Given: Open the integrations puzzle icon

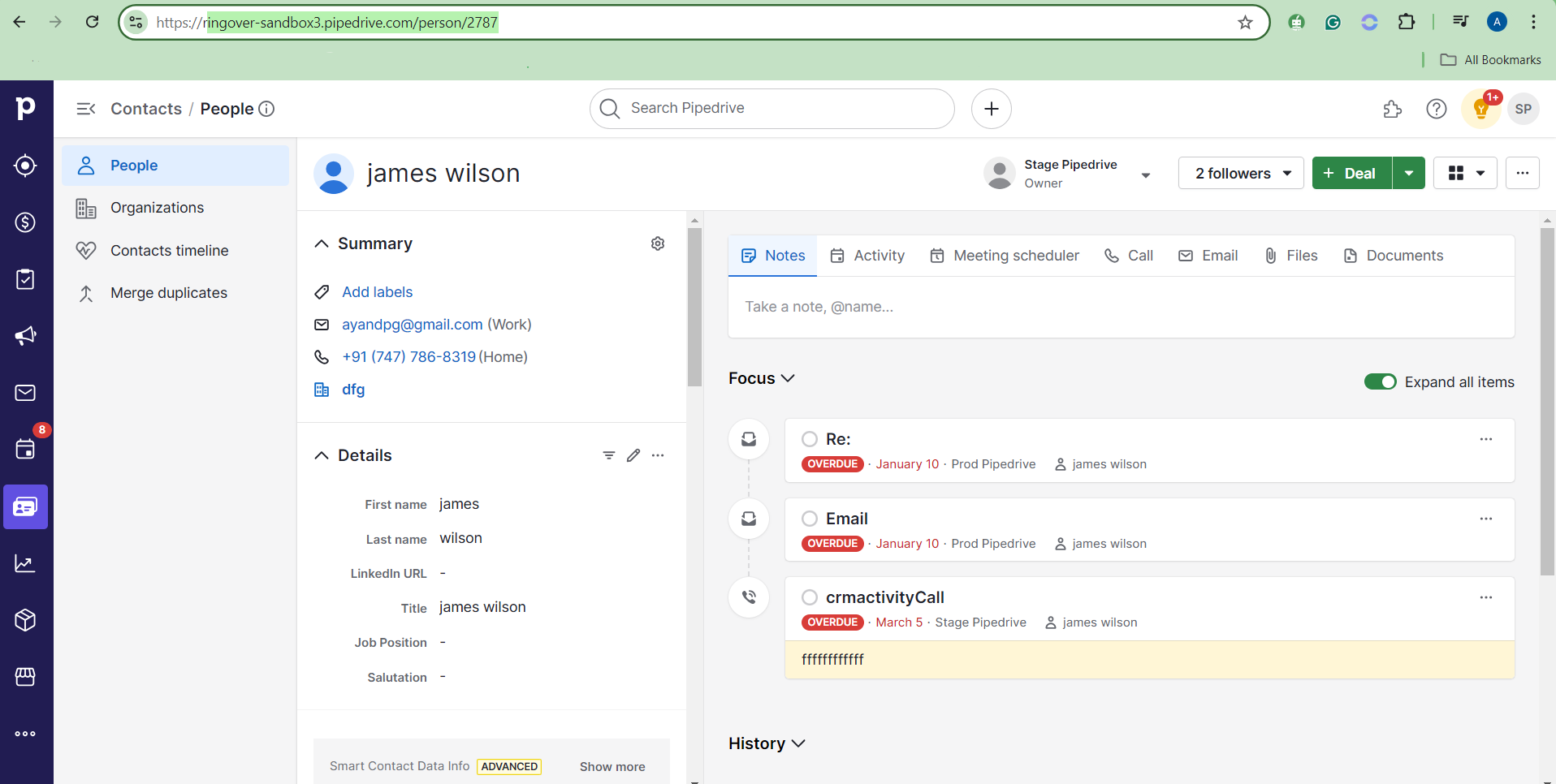Looking at the screenshot, I should (x=1393, y=109).
